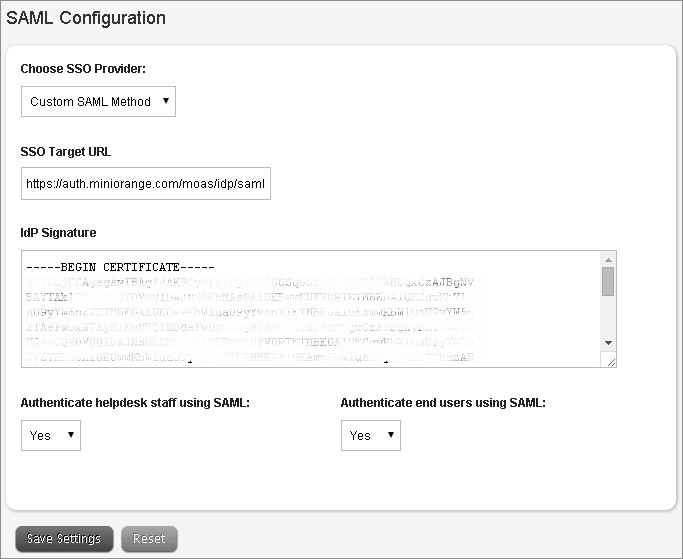Open the end users SAML Yes dropdown
The height and width of the screenshot is (559, 683).
[x=371, y=435]
